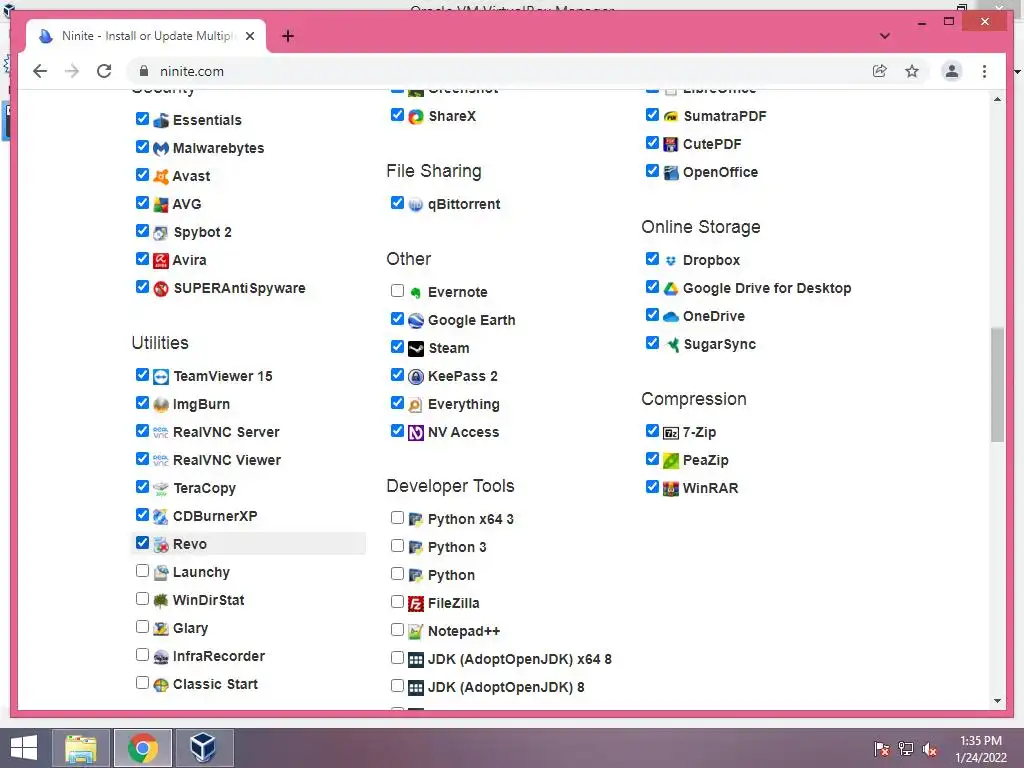Check the Classic Start checkbox
This screenshot has height=768, width=1024.
point(142,683)
